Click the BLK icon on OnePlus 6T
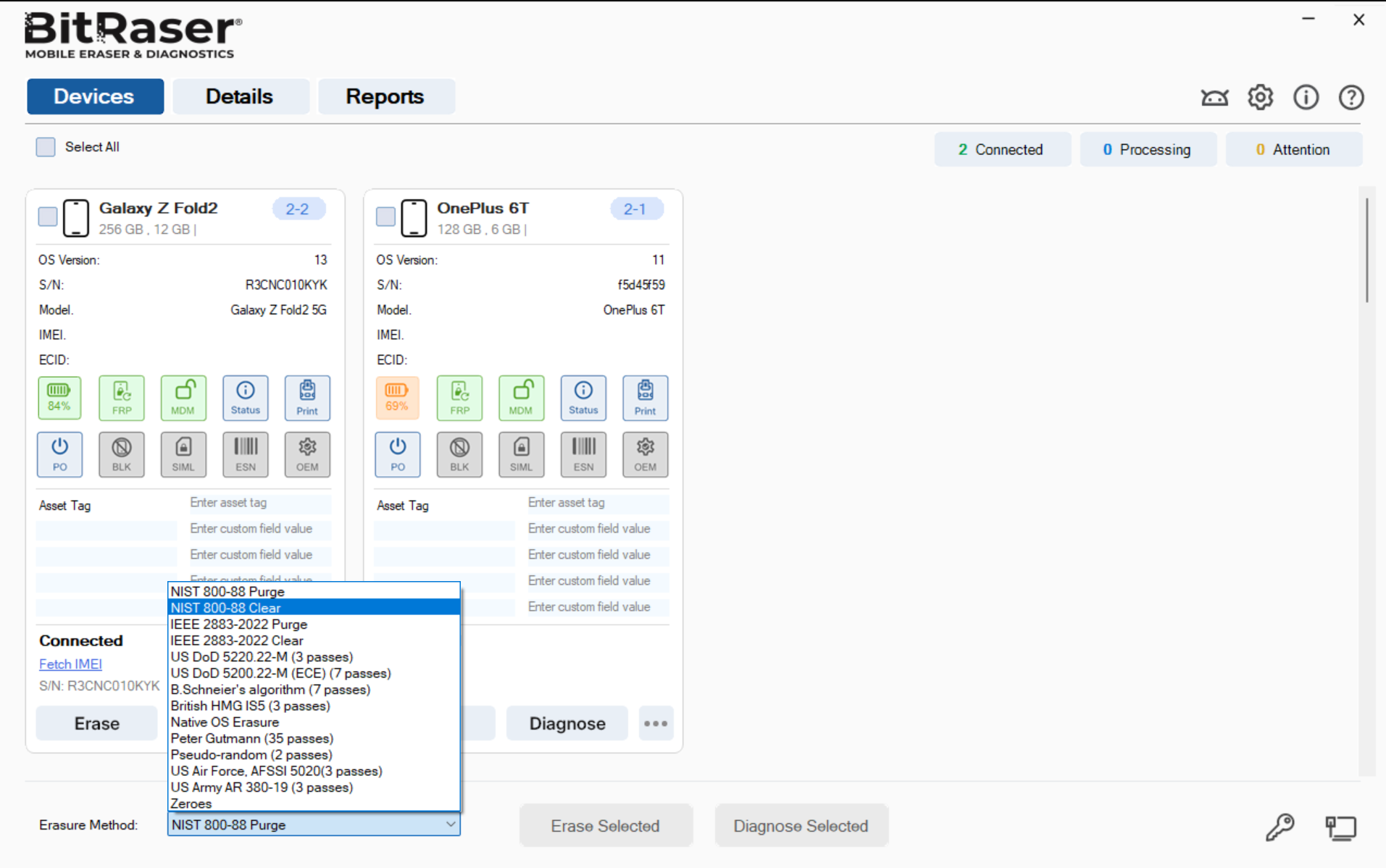The height and width of the screenshot is (868, 1386). tap(459, 454)
